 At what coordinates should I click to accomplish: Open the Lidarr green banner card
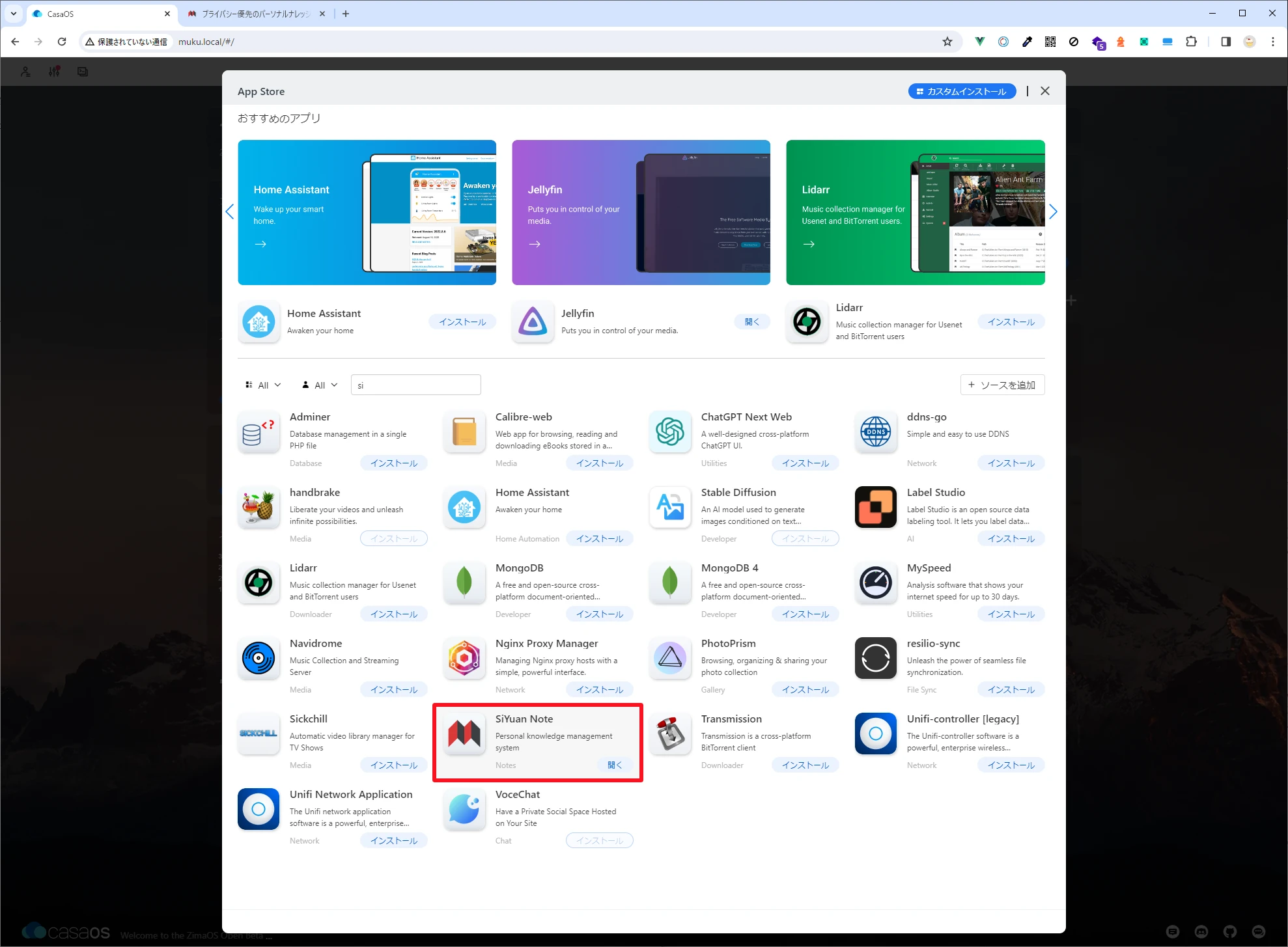(916, 213)
